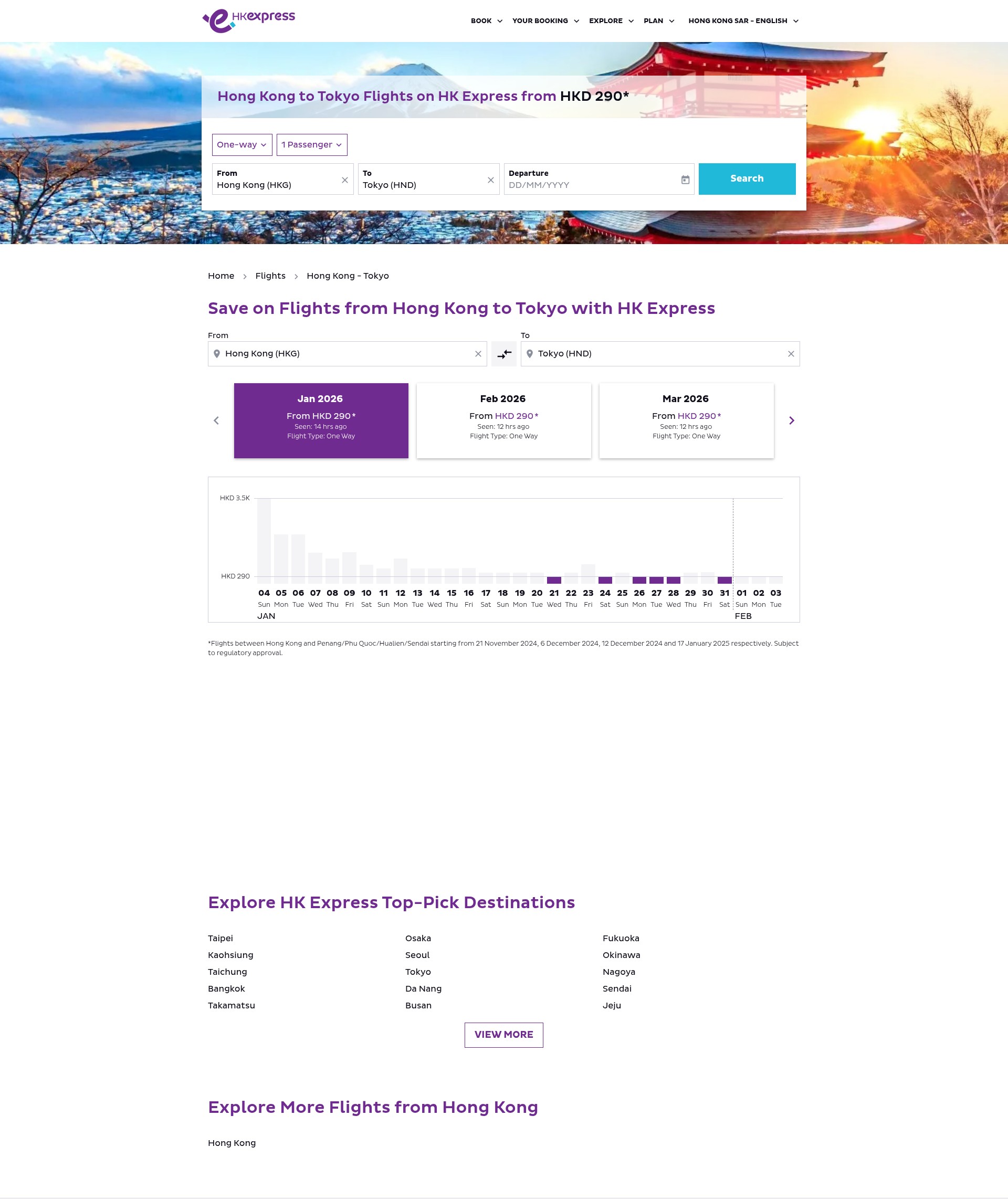Open Hong Kong SAR - English language selector
1008x1200 pixels.
point(743,20)
